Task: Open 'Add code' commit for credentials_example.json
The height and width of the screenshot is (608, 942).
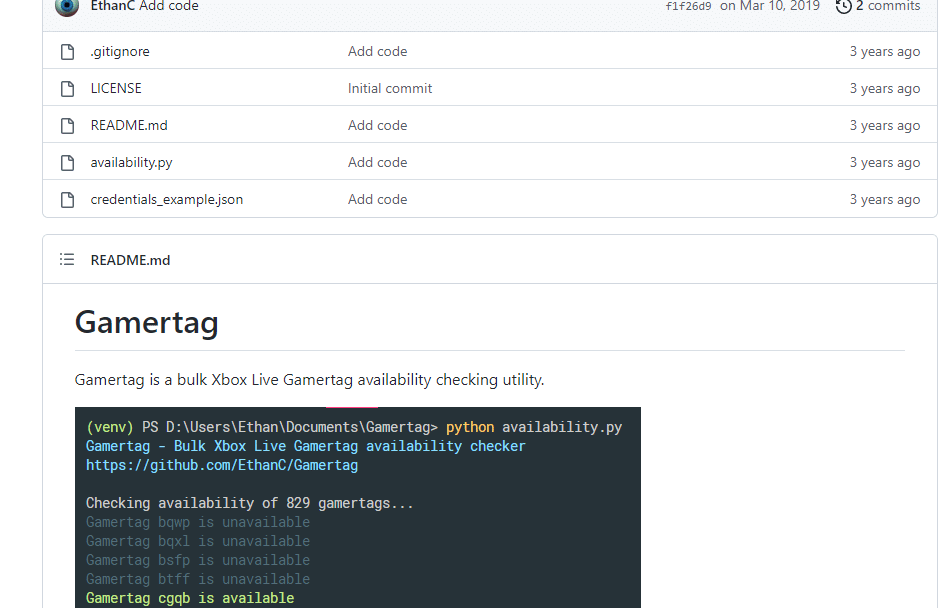Action: coord(377,199)
